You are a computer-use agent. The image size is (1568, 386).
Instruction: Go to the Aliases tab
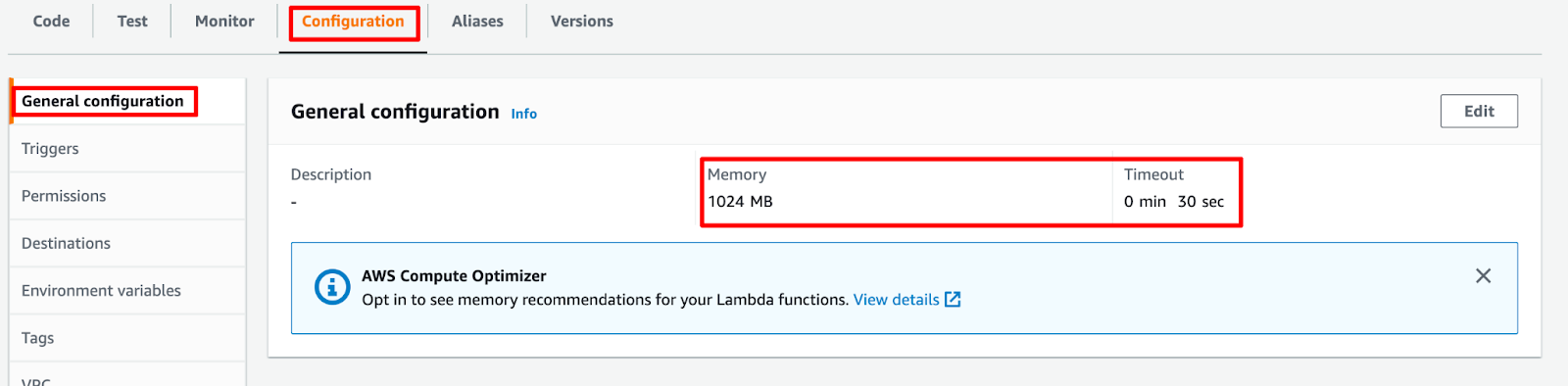[477, 21]
